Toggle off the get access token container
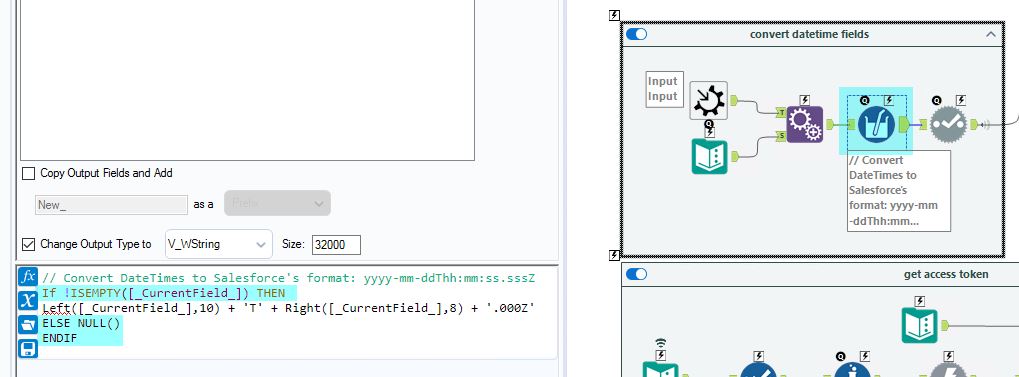This screenshot has width=1019, height=377. click(x=636, y=274)
